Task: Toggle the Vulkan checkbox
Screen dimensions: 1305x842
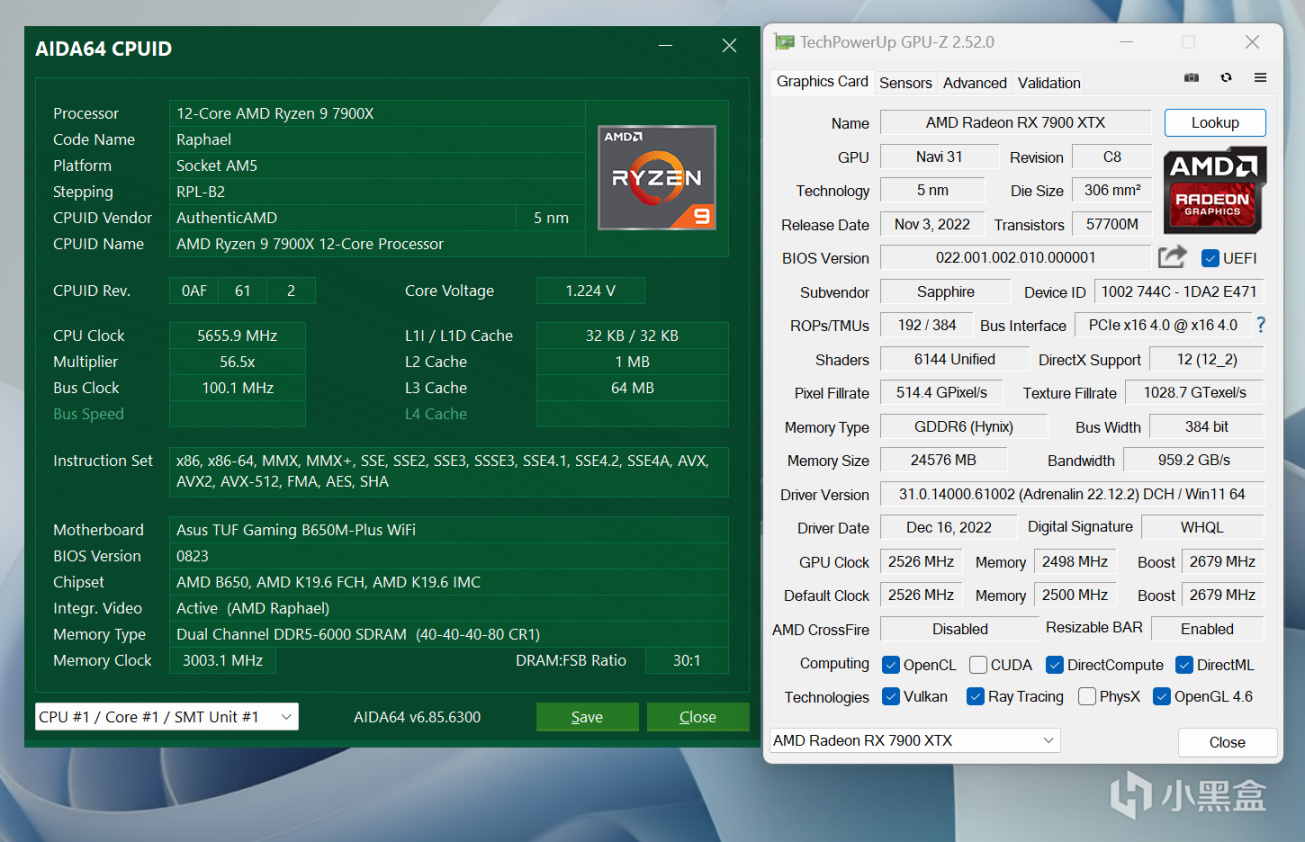Action: [x=891, y=697]
